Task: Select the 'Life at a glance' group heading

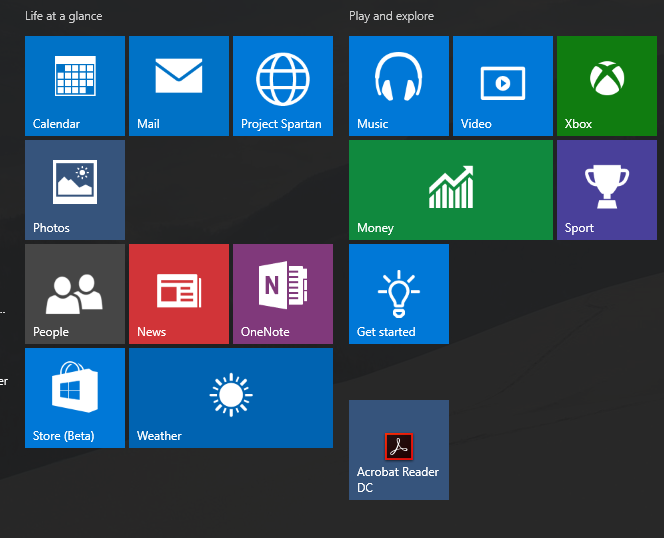Action: click(x=64, y=16)
